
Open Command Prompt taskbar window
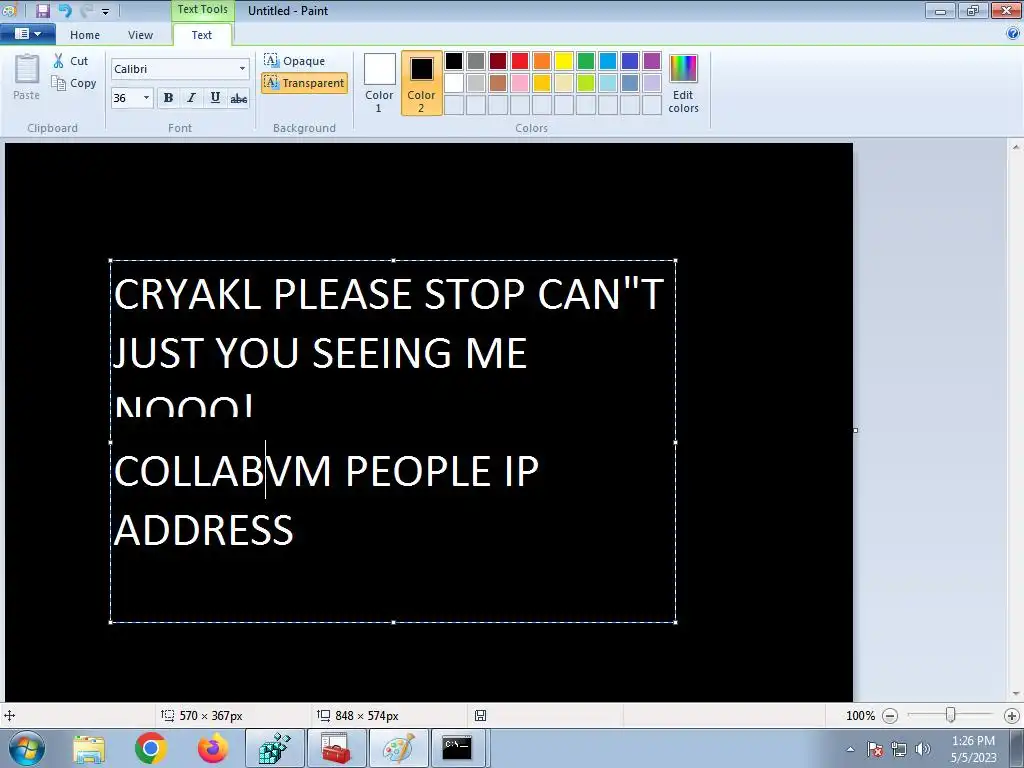457,748
